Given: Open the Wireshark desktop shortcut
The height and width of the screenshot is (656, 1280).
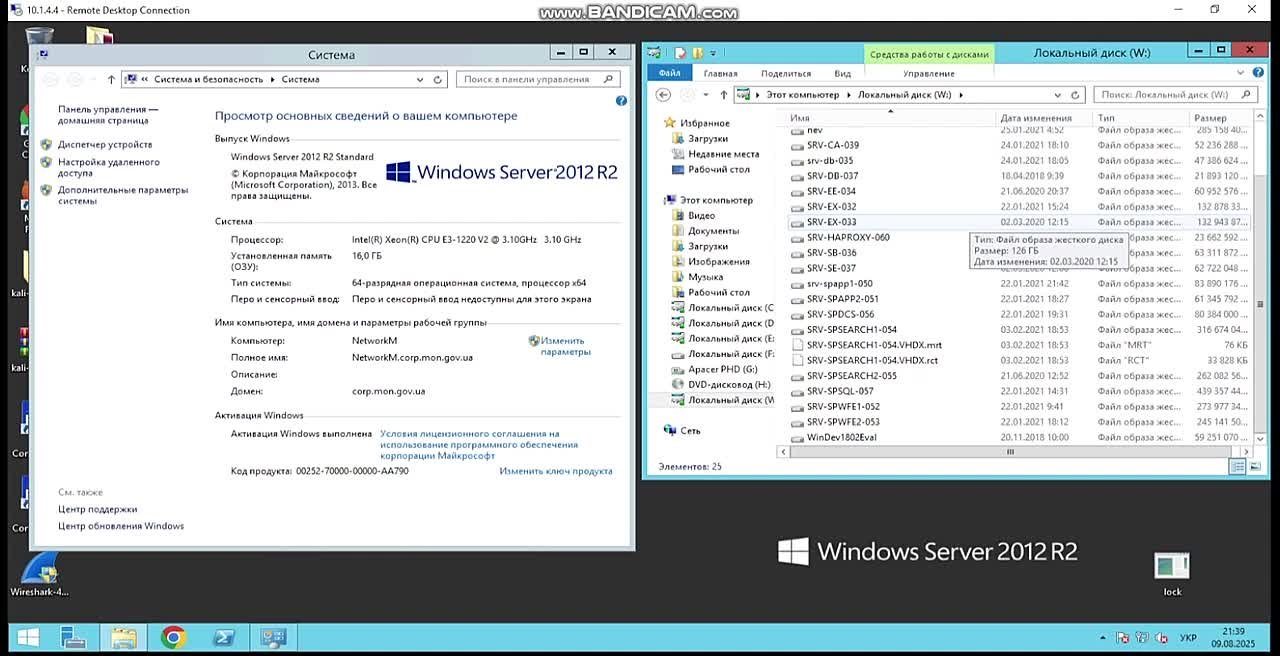Looking at the screenshot, I should click(x=39, y=574).
